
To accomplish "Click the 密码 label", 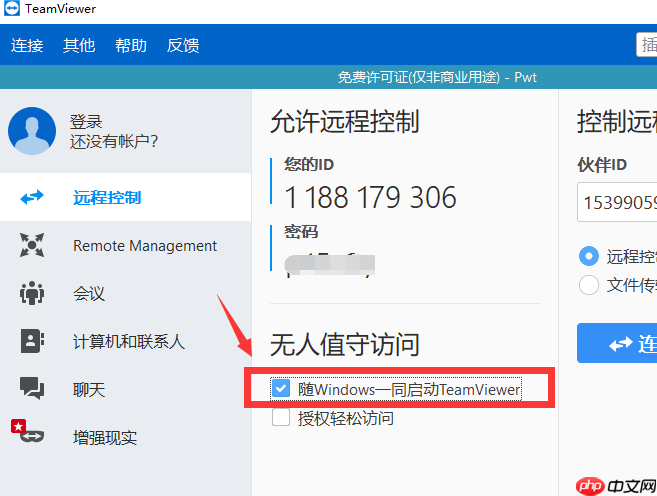I will click(x=301, y=232).
